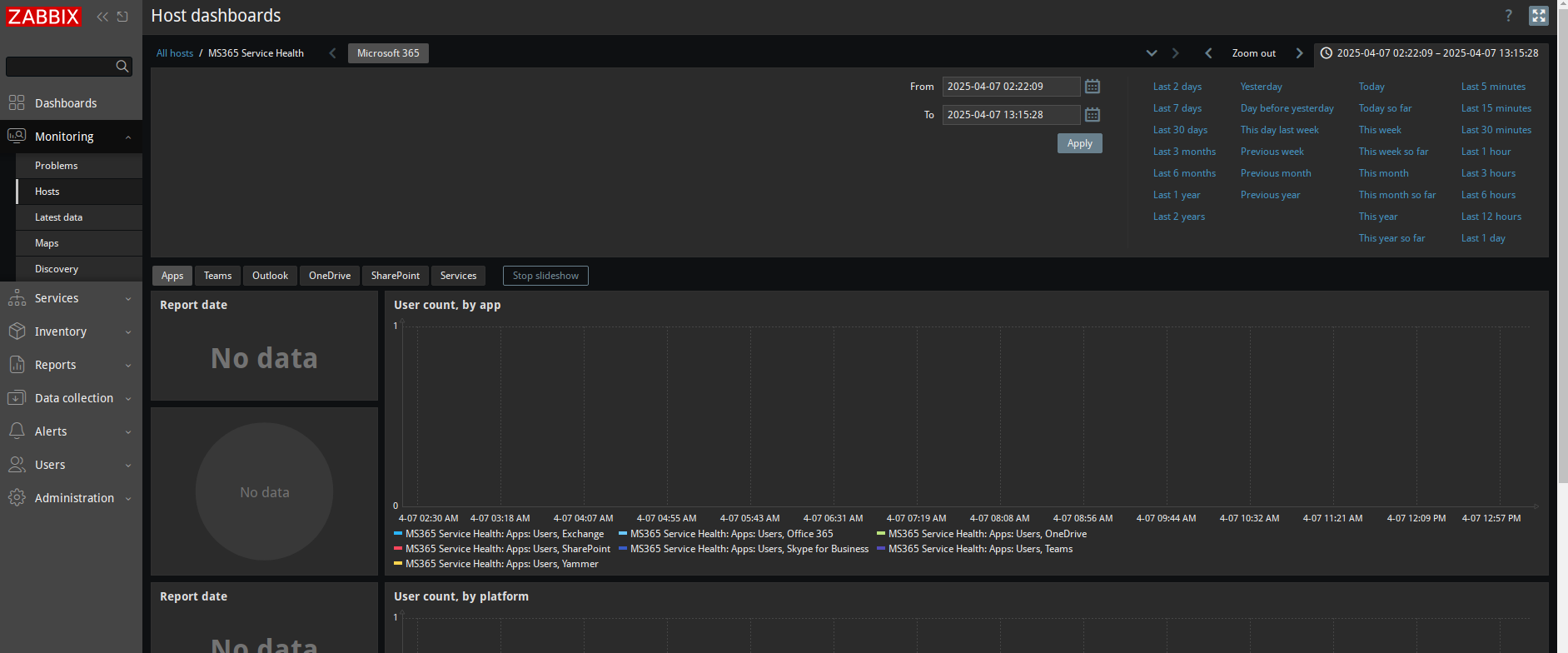Expand the Alerts menu section
The width and height of the screenshot is (1568, 653).
[x=128, y=432]
